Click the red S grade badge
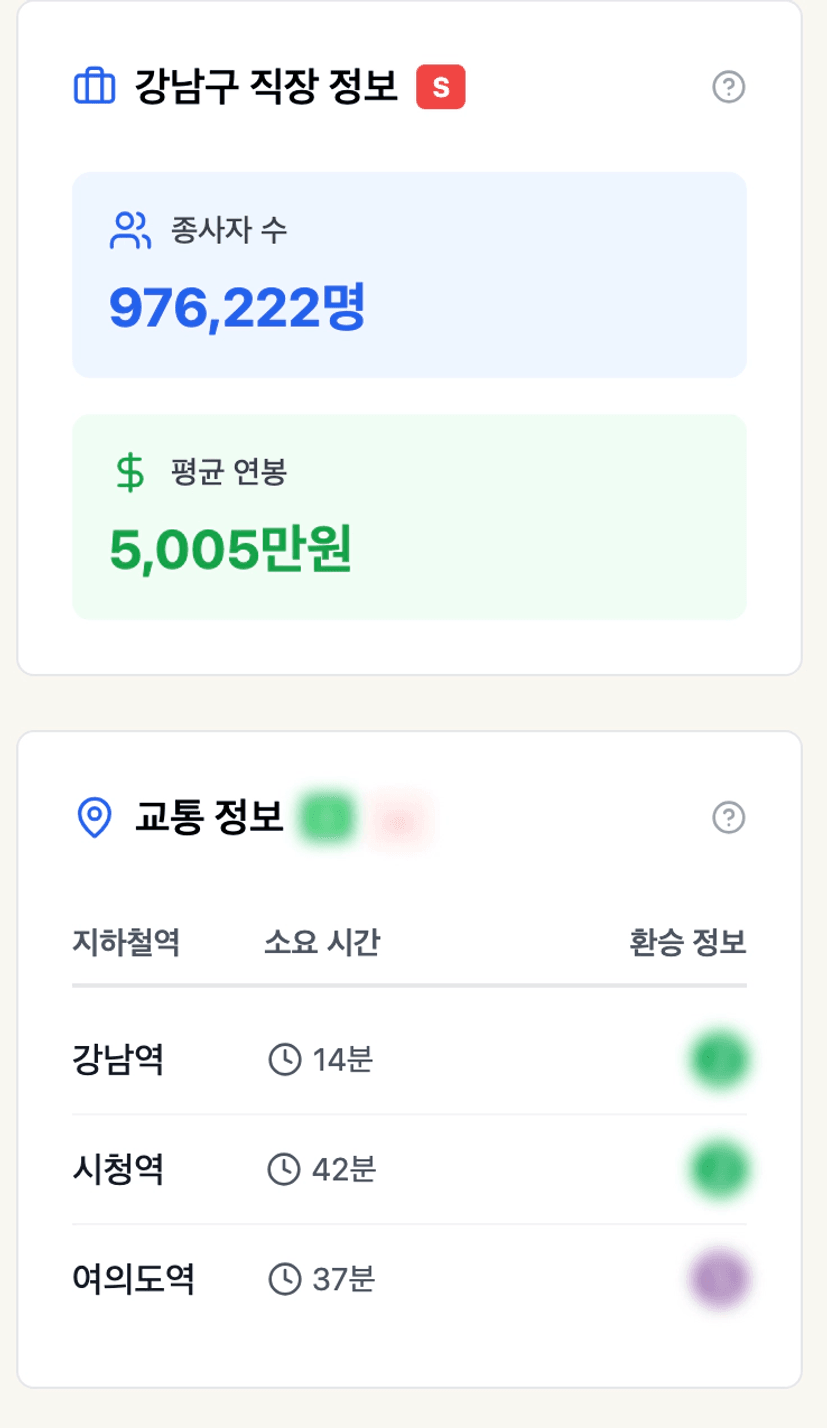 [441, 87]
